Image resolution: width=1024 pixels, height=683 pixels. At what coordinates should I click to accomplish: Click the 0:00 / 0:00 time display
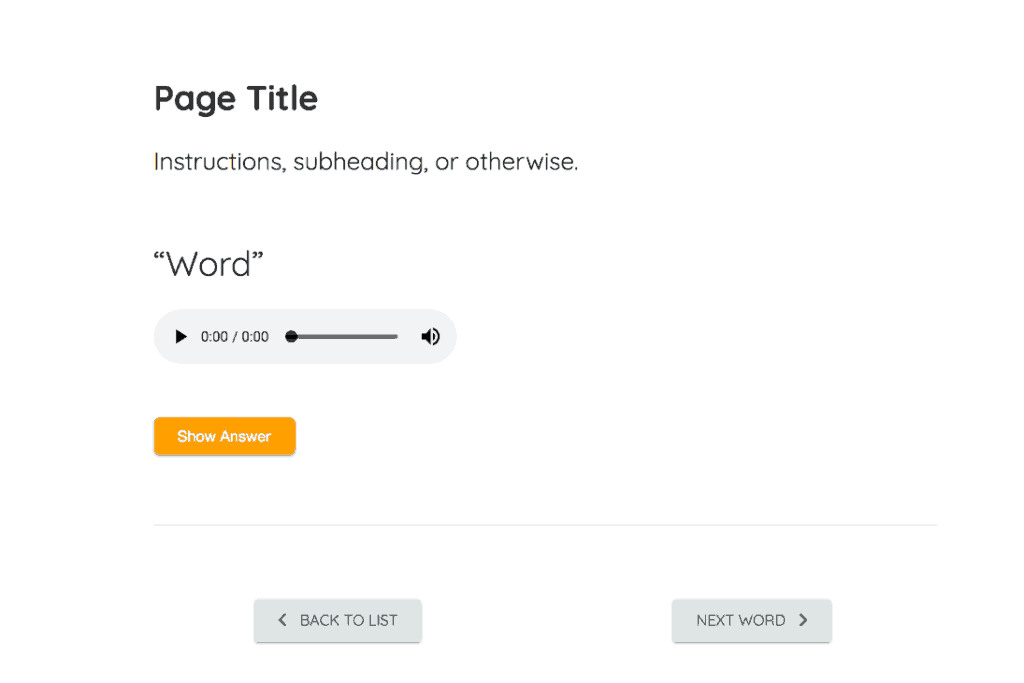tap(235, 337)
